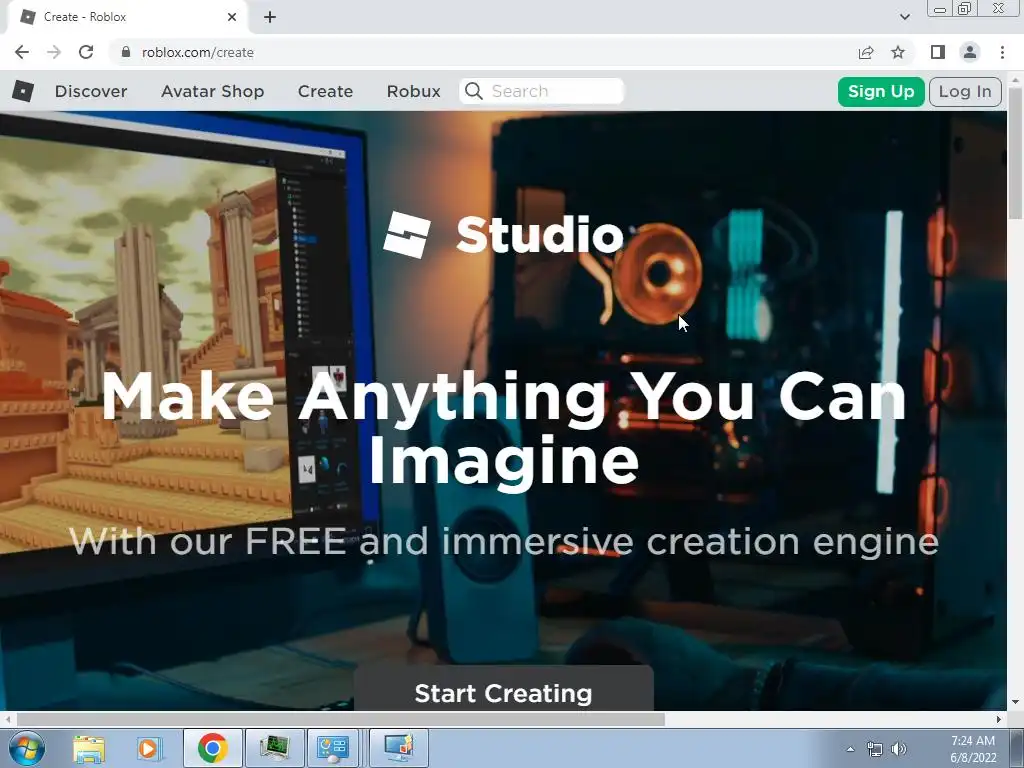Click the volume speaker tray icon
This screenshot has width=1024, height=768.
pos(899,749)
